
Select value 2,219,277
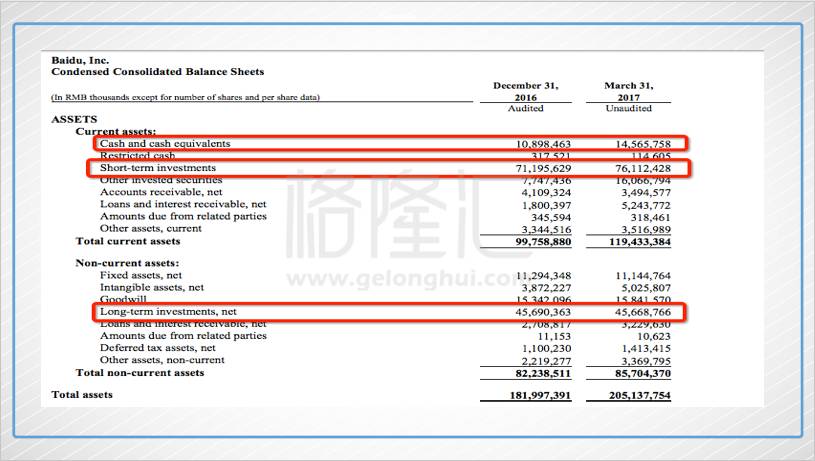click(546, 361)
